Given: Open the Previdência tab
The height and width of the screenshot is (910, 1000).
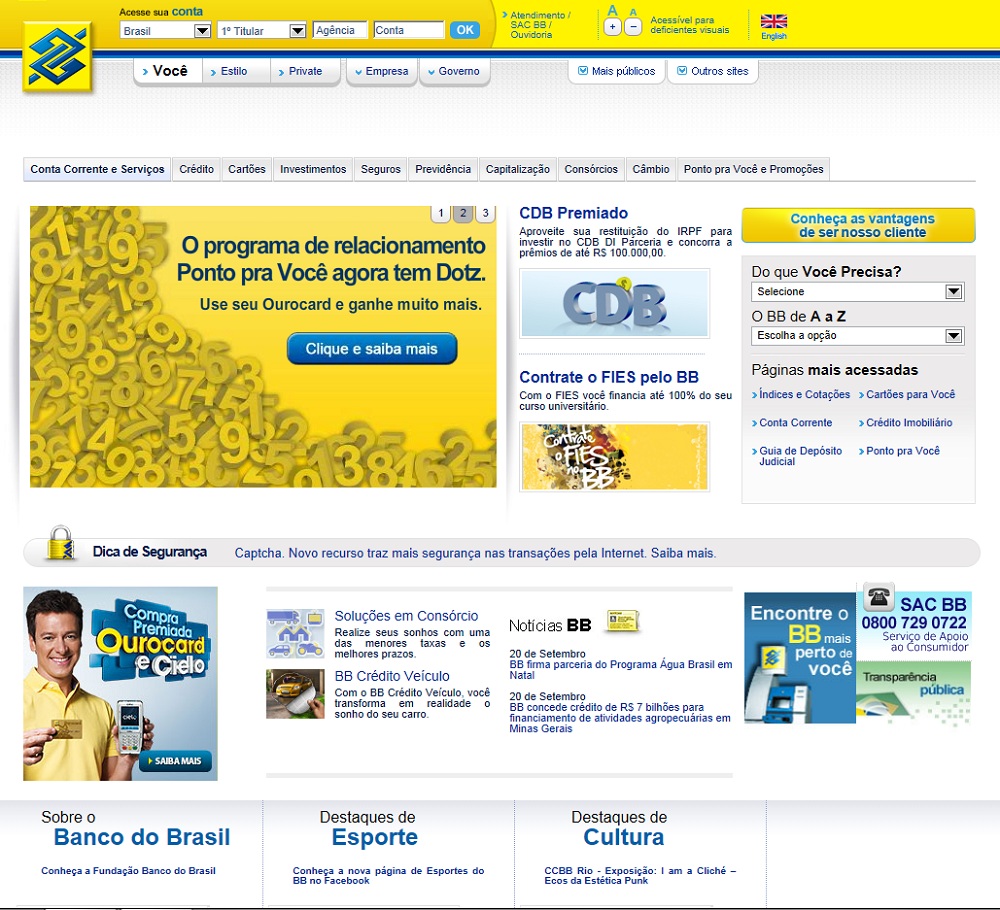Looking at the screenshot, I should 443,169.
